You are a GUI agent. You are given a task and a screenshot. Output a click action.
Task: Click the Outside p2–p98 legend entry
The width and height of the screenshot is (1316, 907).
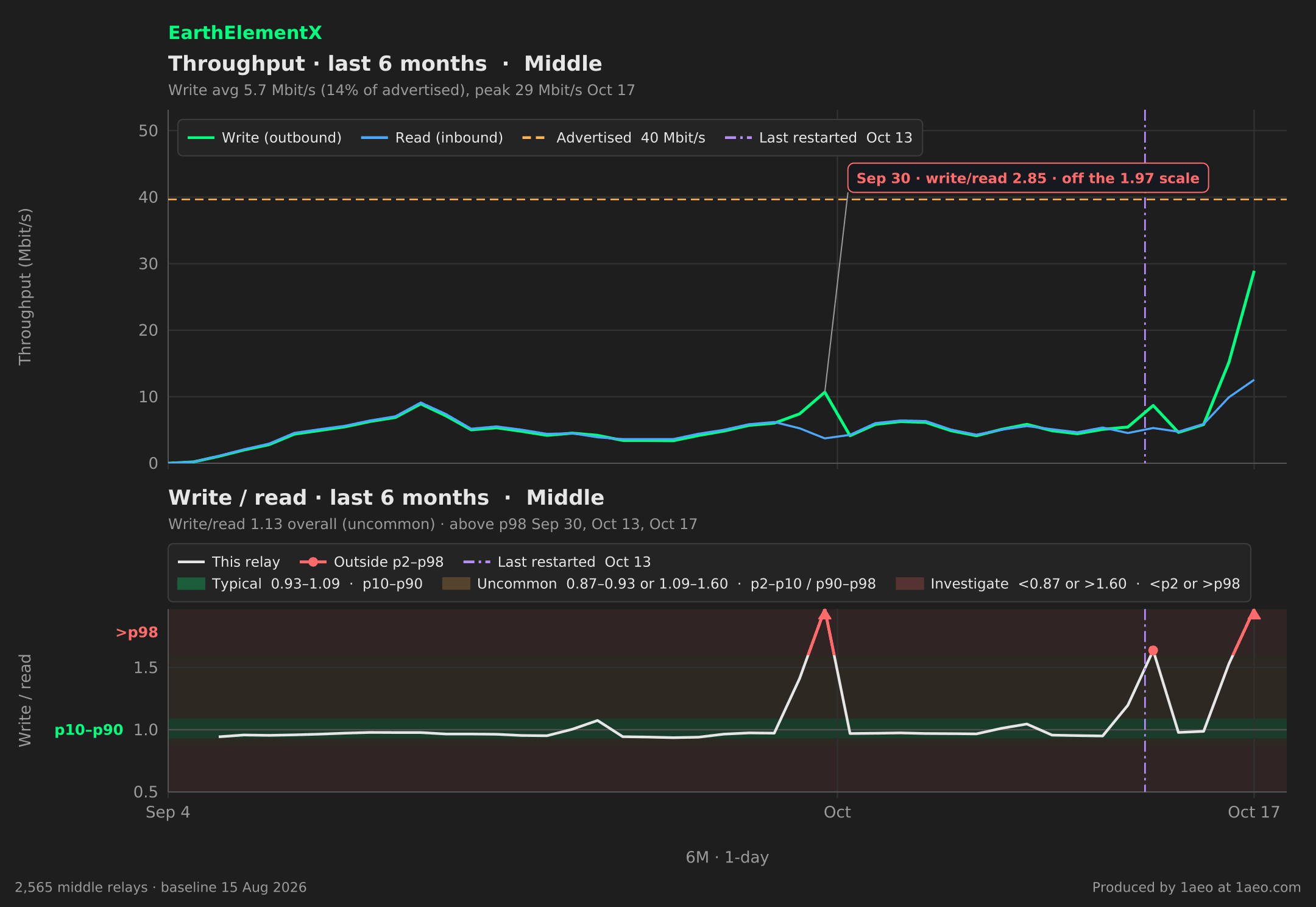(372, 562)
